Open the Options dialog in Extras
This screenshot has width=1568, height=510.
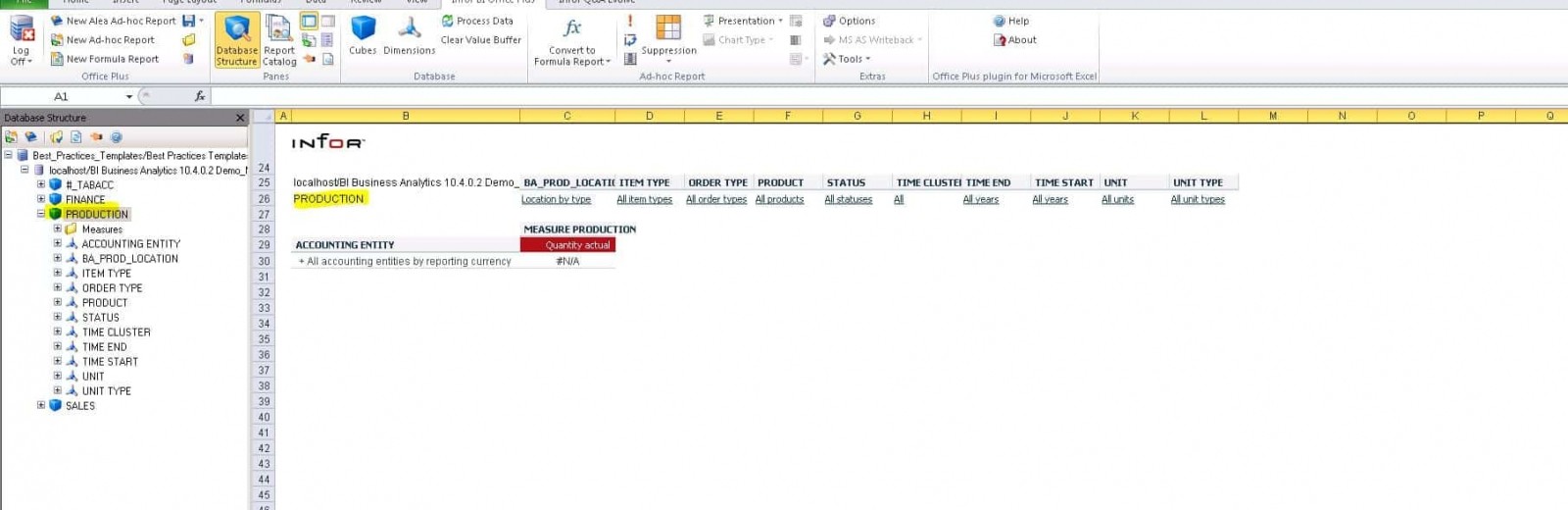pyautogui.click(x=849, y=21)
